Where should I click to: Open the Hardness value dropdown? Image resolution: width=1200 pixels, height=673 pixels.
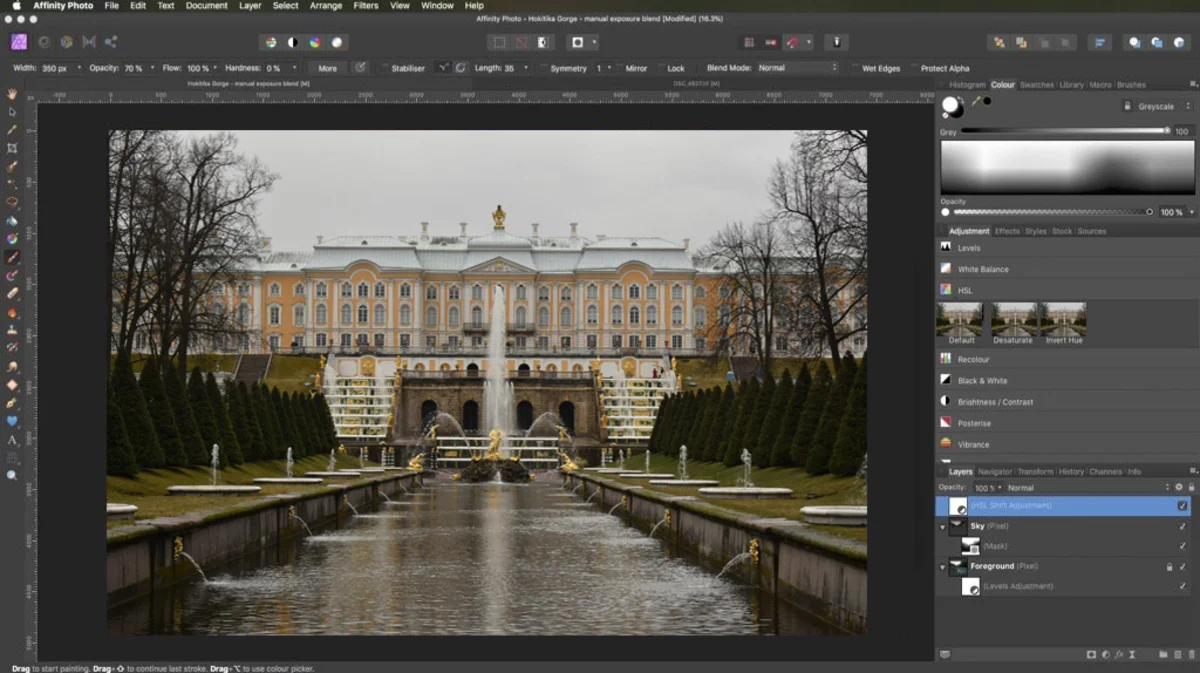(294, 68)
